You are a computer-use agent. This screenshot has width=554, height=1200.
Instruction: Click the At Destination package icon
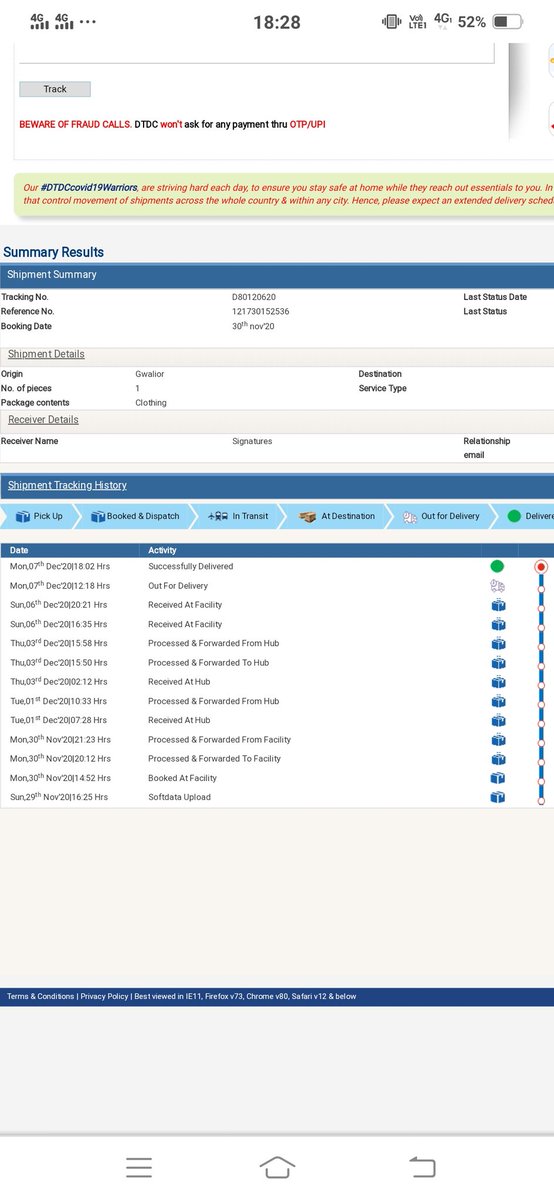point(310,516)
